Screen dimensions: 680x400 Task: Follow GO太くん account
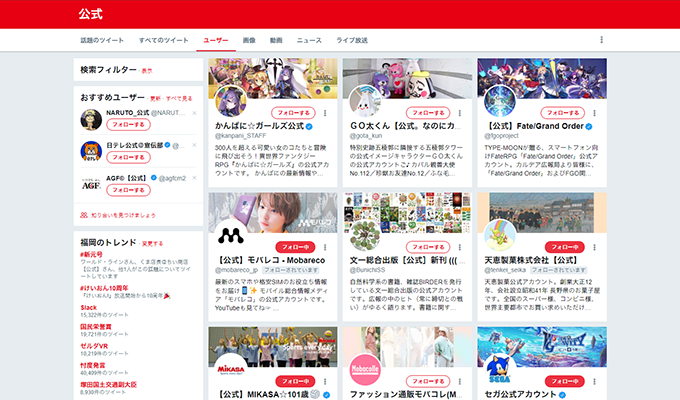[x=428, y=113]
